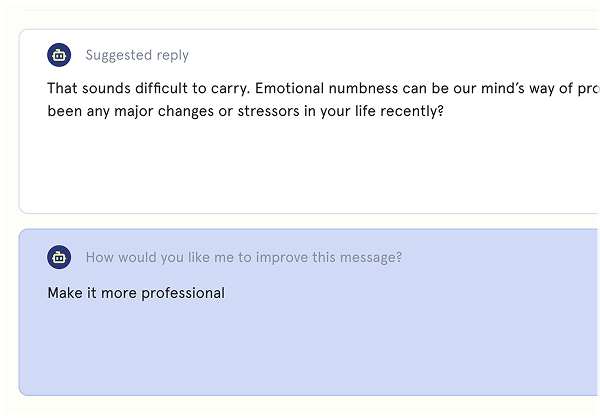Click the word 'That' starting the suggested reply
This screenshot has width=600, height=418.
62,88
